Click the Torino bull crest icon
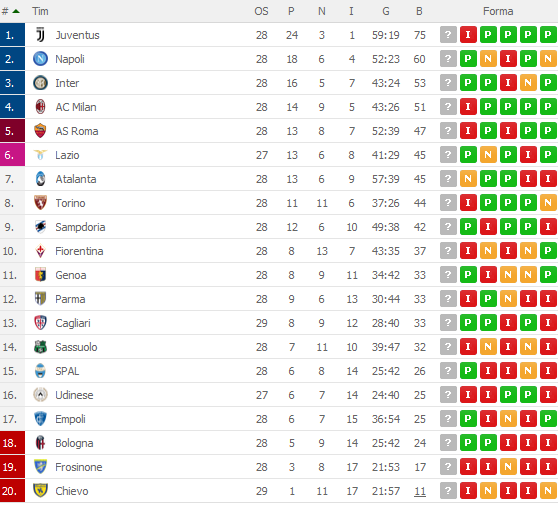558x506 pixels. [x=40, y=203]
